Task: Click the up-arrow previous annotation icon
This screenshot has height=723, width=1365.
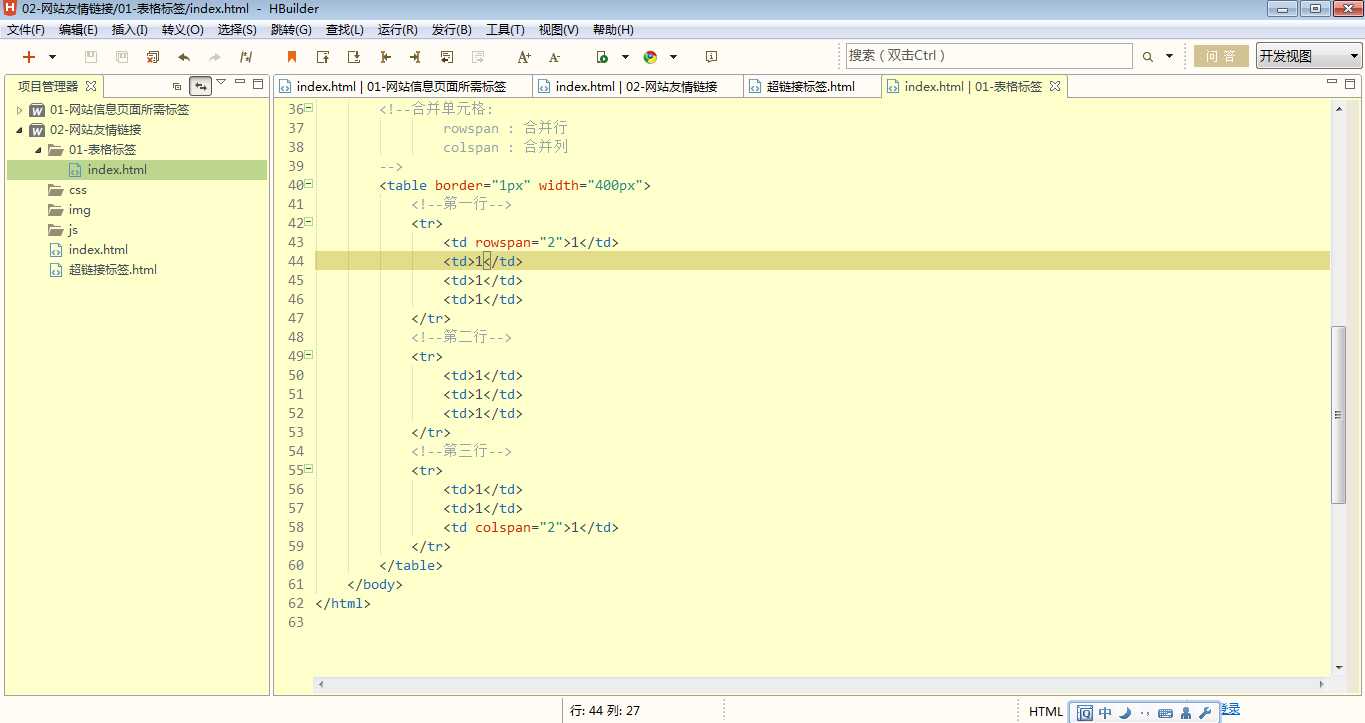Action: tap(323, 57)
